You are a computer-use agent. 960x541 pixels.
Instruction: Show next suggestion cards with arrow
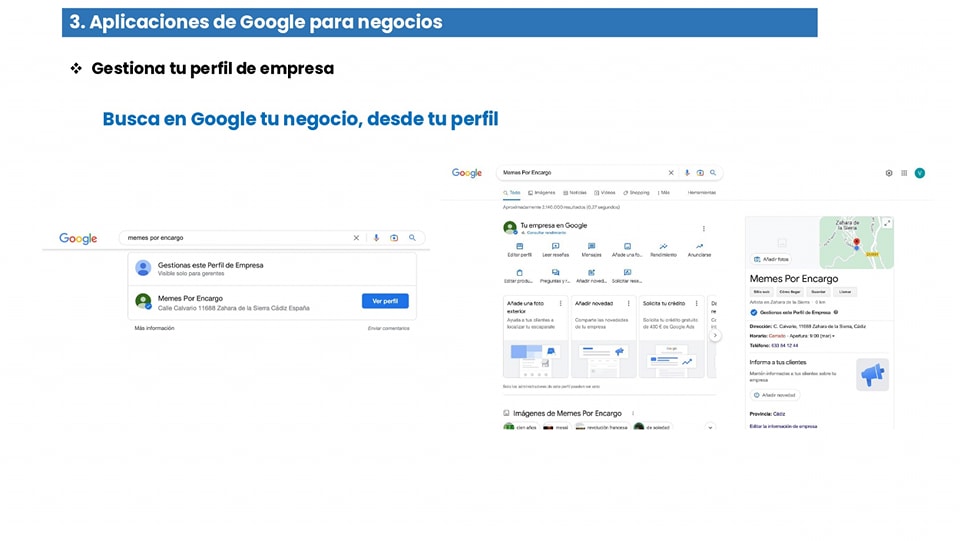(714, 335)
